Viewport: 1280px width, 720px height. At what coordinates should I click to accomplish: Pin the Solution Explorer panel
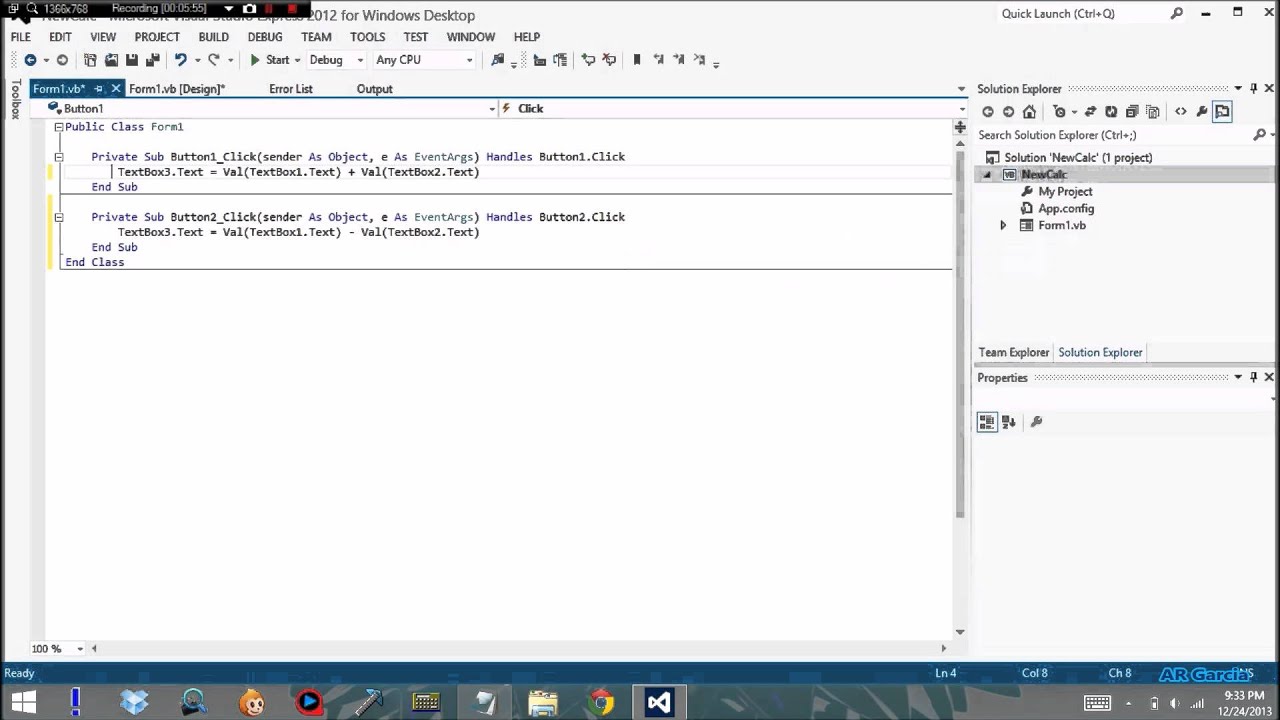[x=1254, y=89]
